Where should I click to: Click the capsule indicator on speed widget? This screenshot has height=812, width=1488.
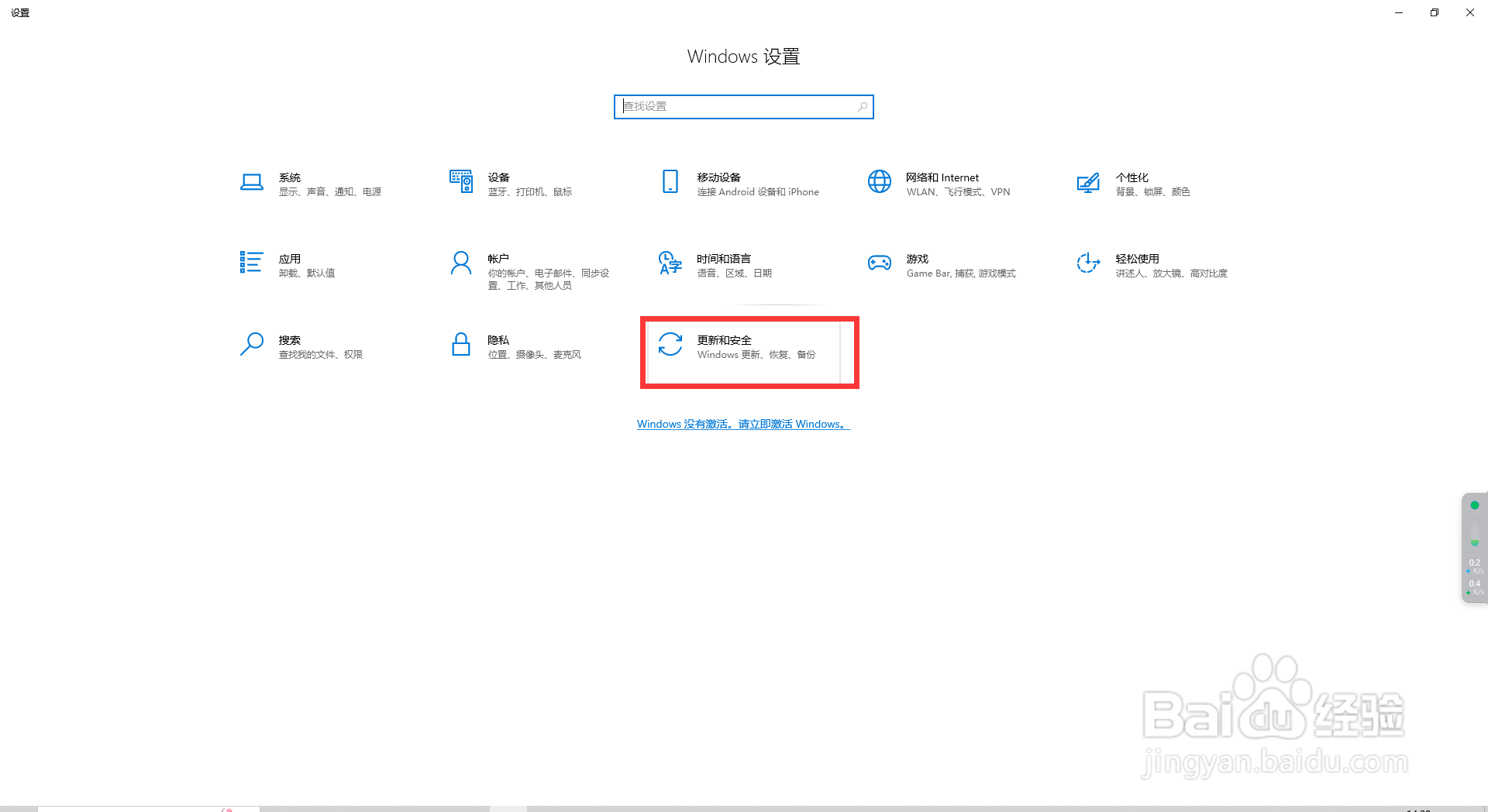[x=1475, y=535]
